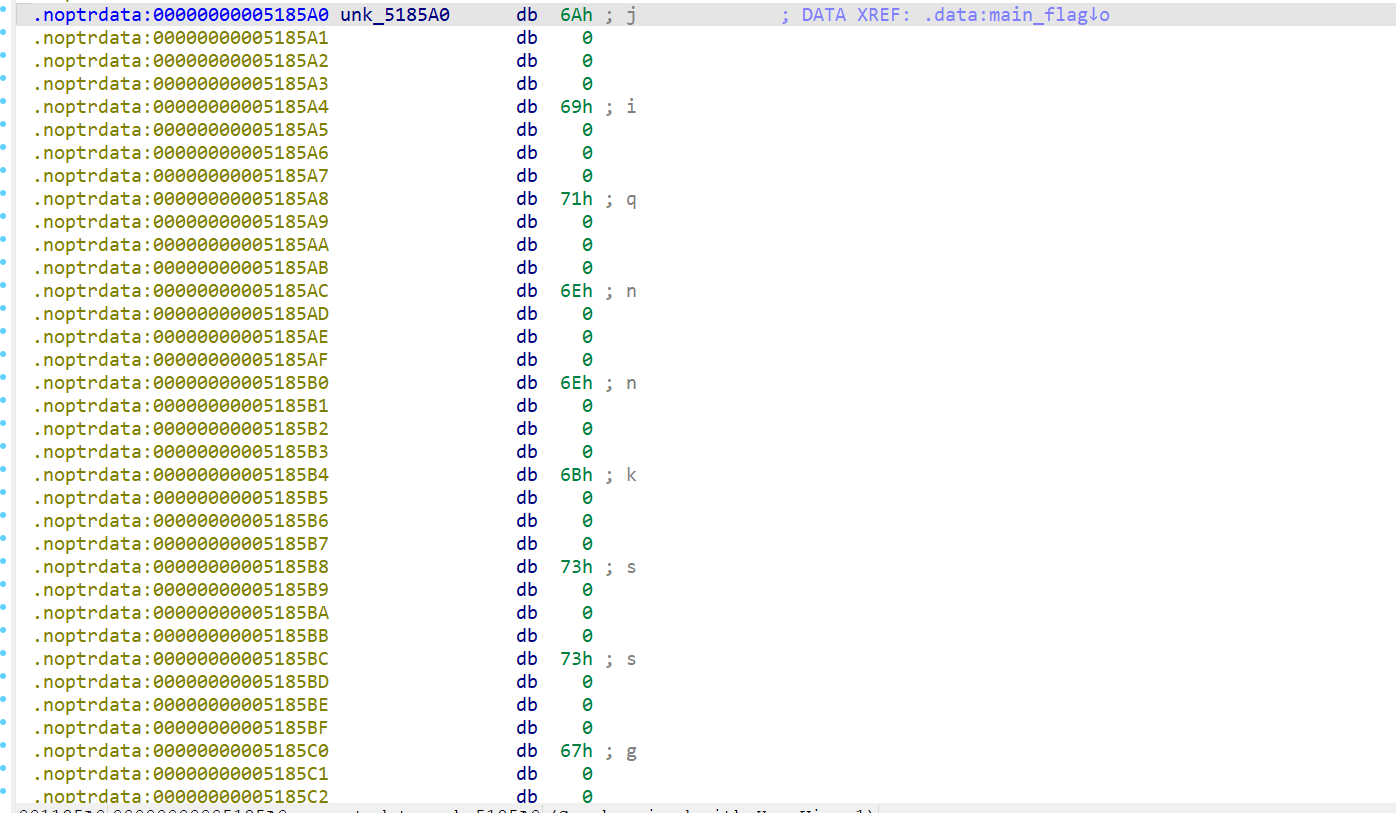
Task: Click address .noptrdata:00000000005185AE
Action: [181, 337]
